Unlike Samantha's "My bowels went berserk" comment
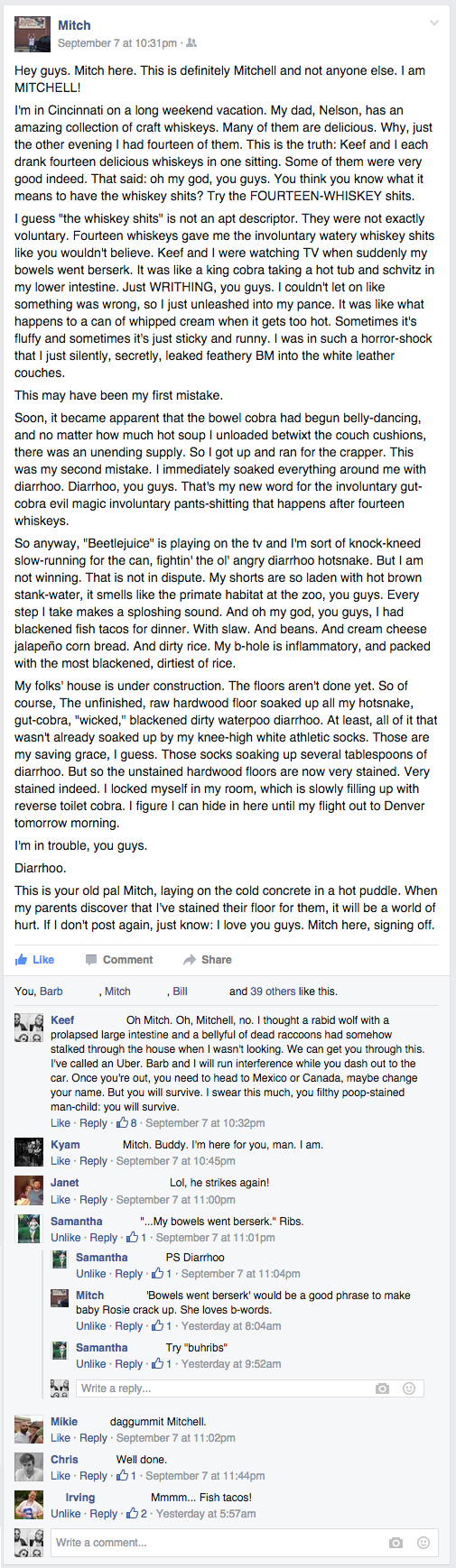The height and width of the screenshot is (1568, 456). coord(66,1238)
